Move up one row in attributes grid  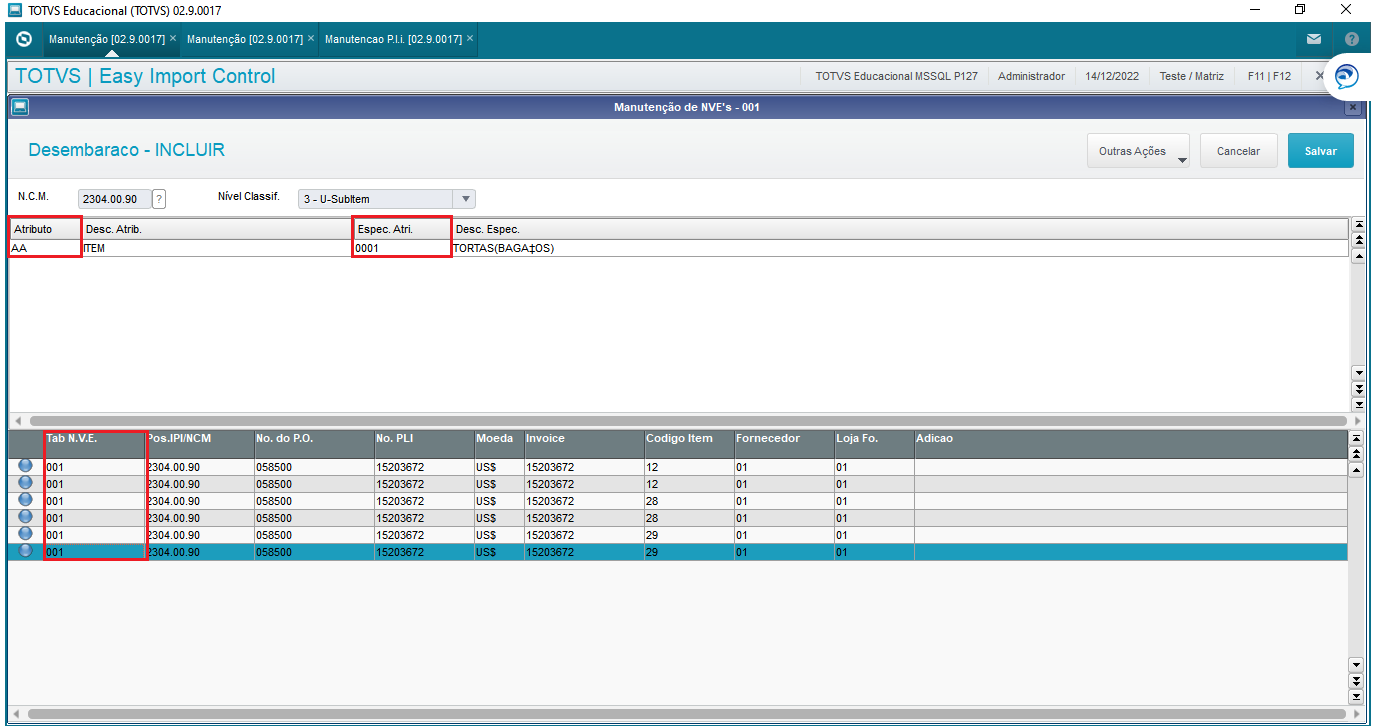point(1358,256)
